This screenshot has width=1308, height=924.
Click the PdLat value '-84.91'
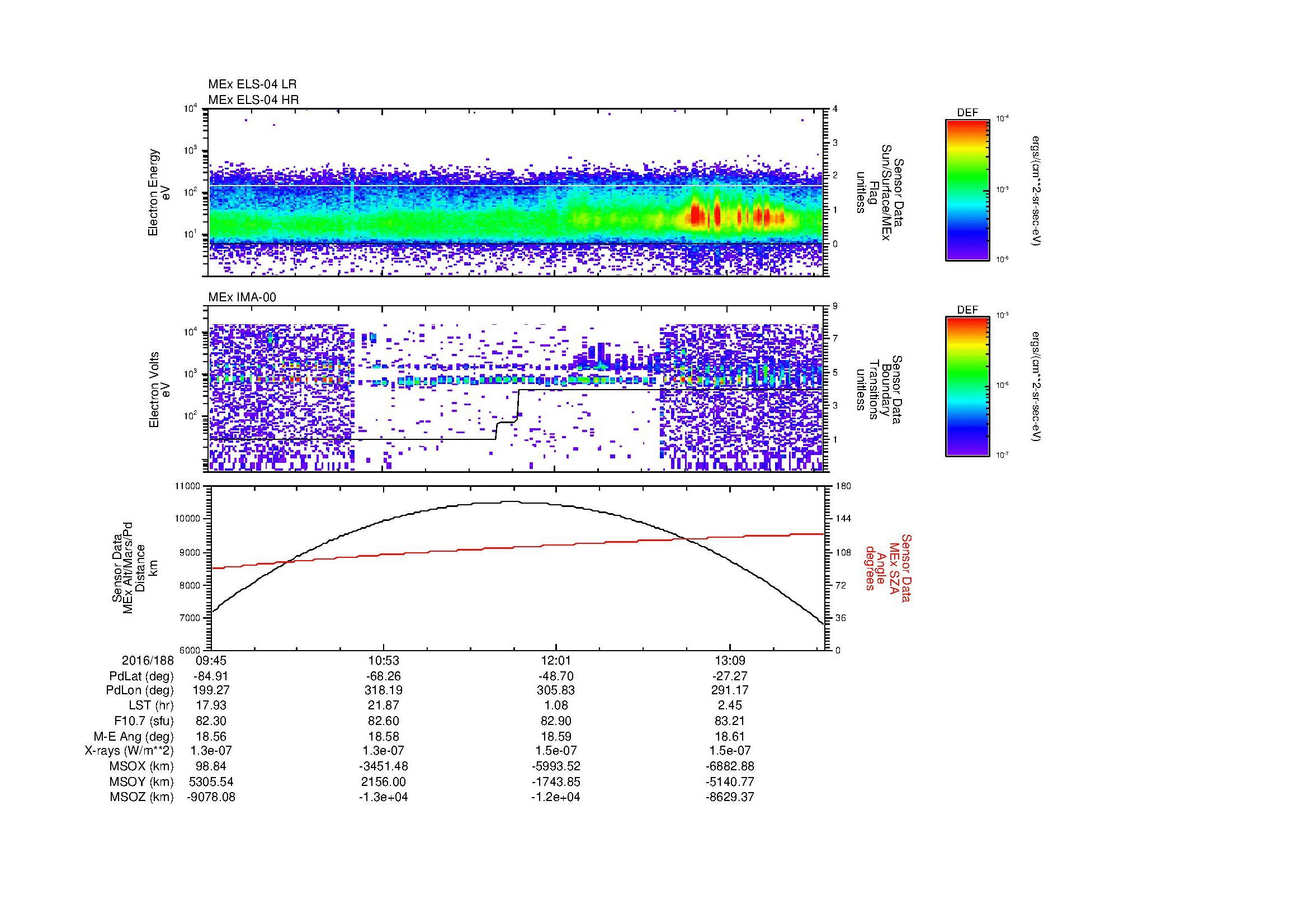(211, 676)
